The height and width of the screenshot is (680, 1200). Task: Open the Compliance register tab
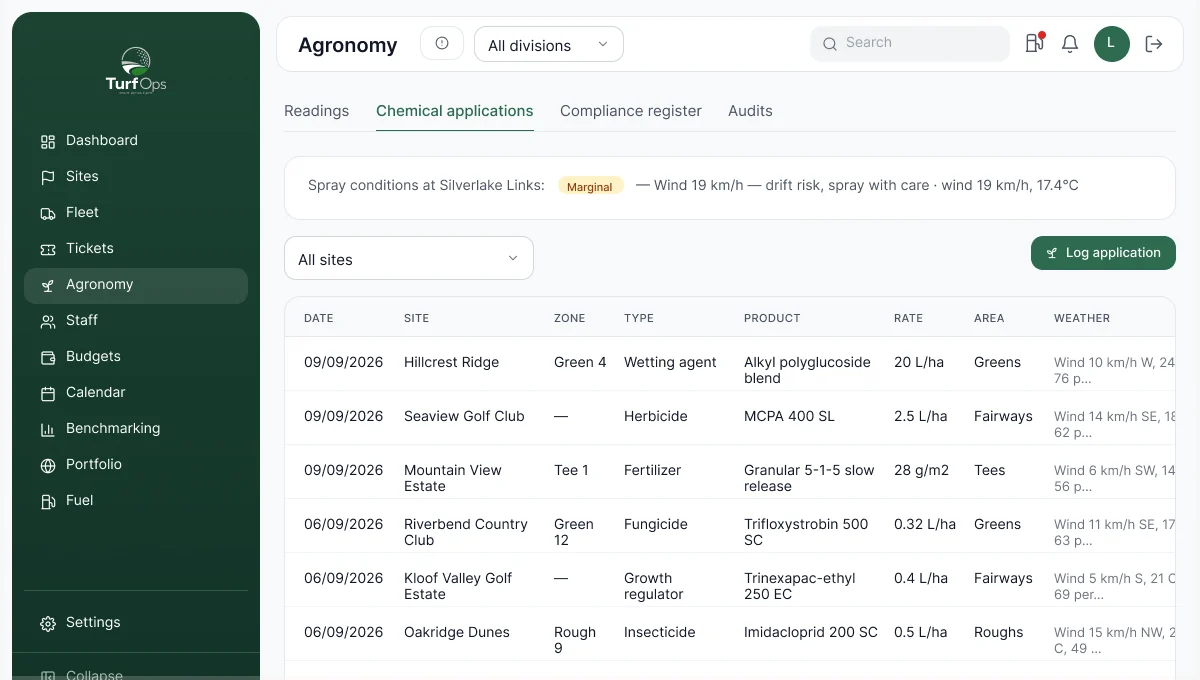(x=631, y=111)
